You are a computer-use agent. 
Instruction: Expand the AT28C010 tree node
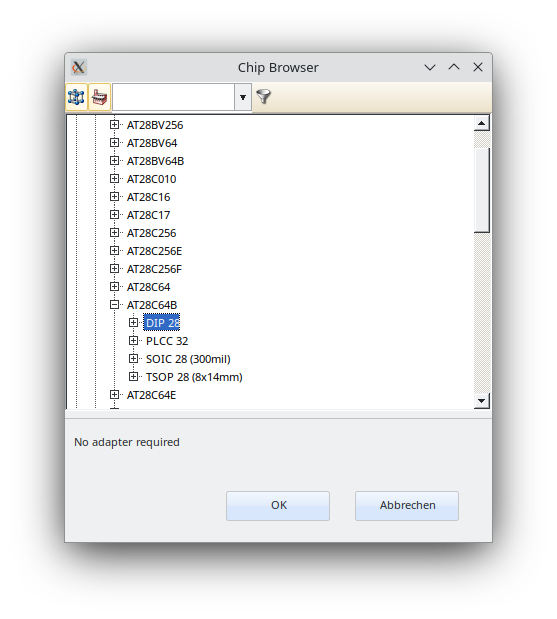[114, 179]
